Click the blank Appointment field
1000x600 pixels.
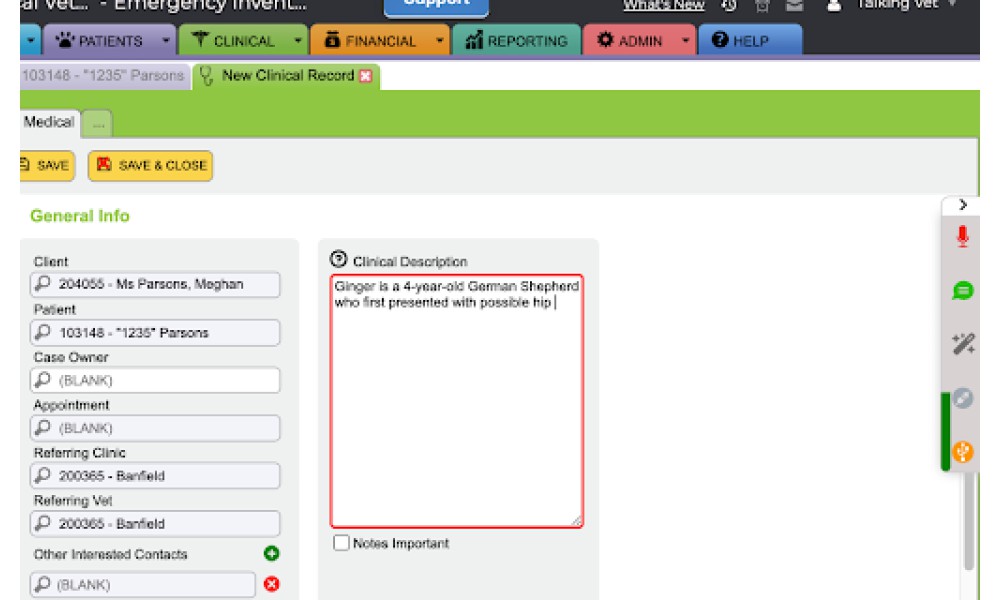click(x=155, y=428)
